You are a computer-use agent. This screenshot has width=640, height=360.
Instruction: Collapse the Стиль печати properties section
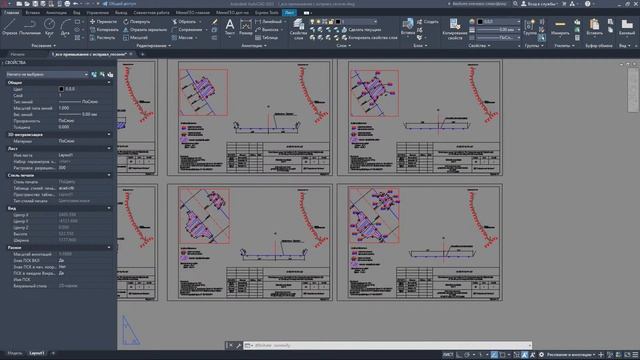pos(109,175)
